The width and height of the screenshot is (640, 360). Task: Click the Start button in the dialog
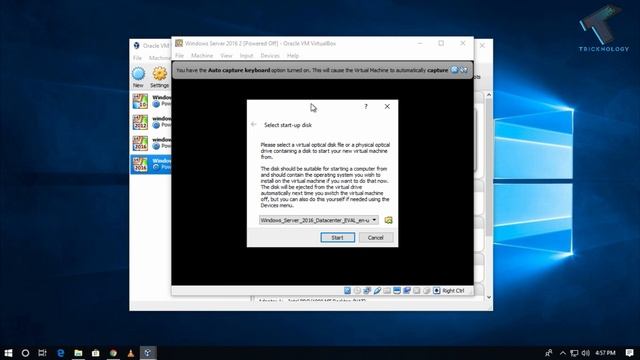pos(338,238)
